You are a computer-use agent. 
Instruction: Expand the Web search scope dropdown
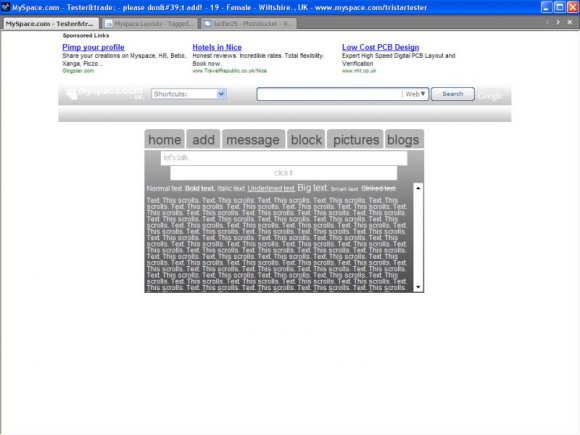coord(415,94)
